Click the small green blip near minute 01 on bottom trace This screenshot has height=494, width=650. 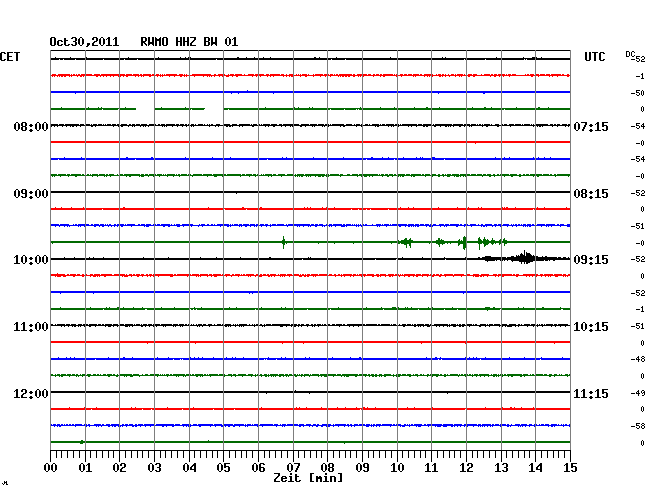click(82, 442)
